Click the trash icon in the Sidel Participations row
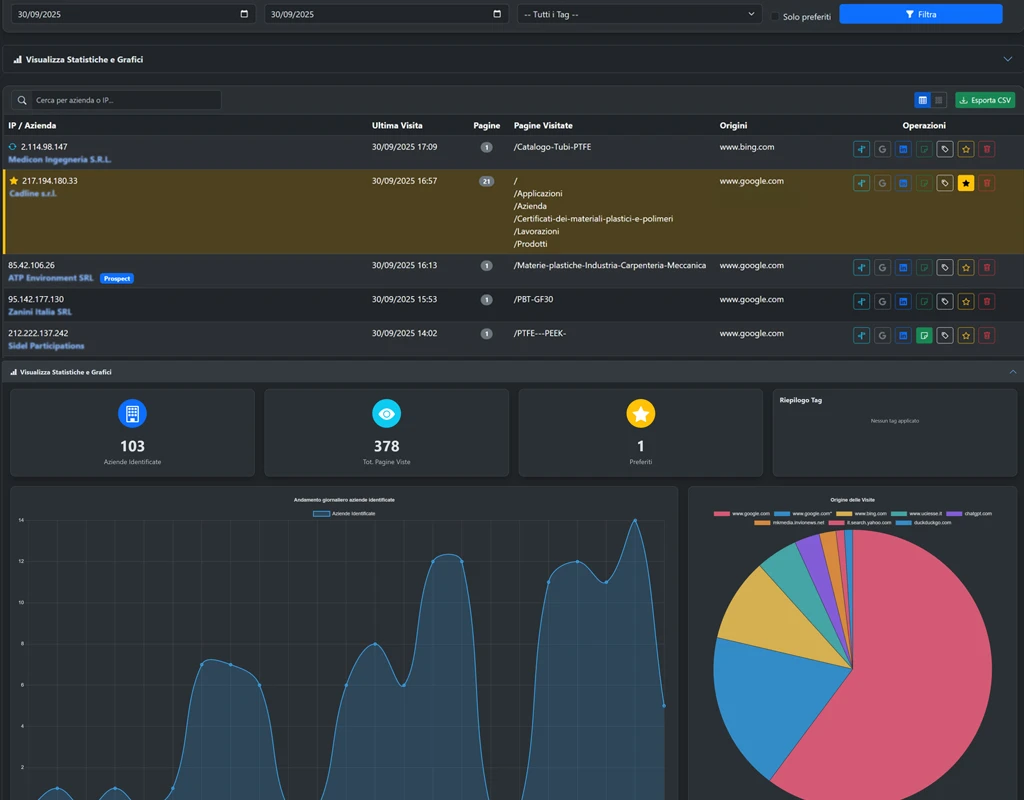 coord(987,336)
